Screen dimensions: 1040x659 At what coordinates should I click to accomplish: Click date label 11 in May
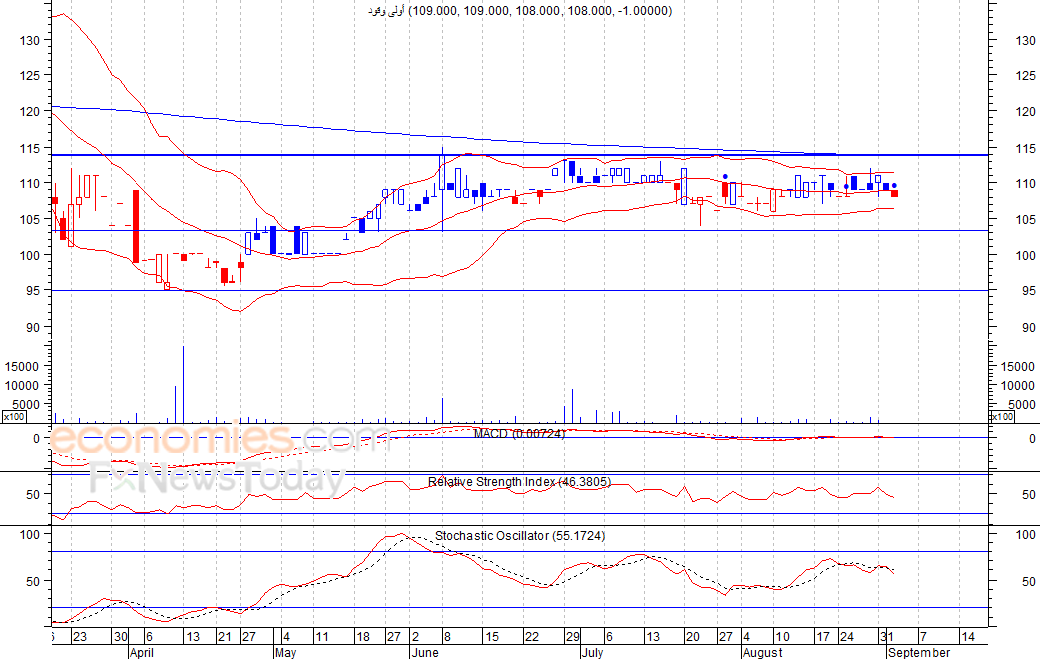(322, 636)
